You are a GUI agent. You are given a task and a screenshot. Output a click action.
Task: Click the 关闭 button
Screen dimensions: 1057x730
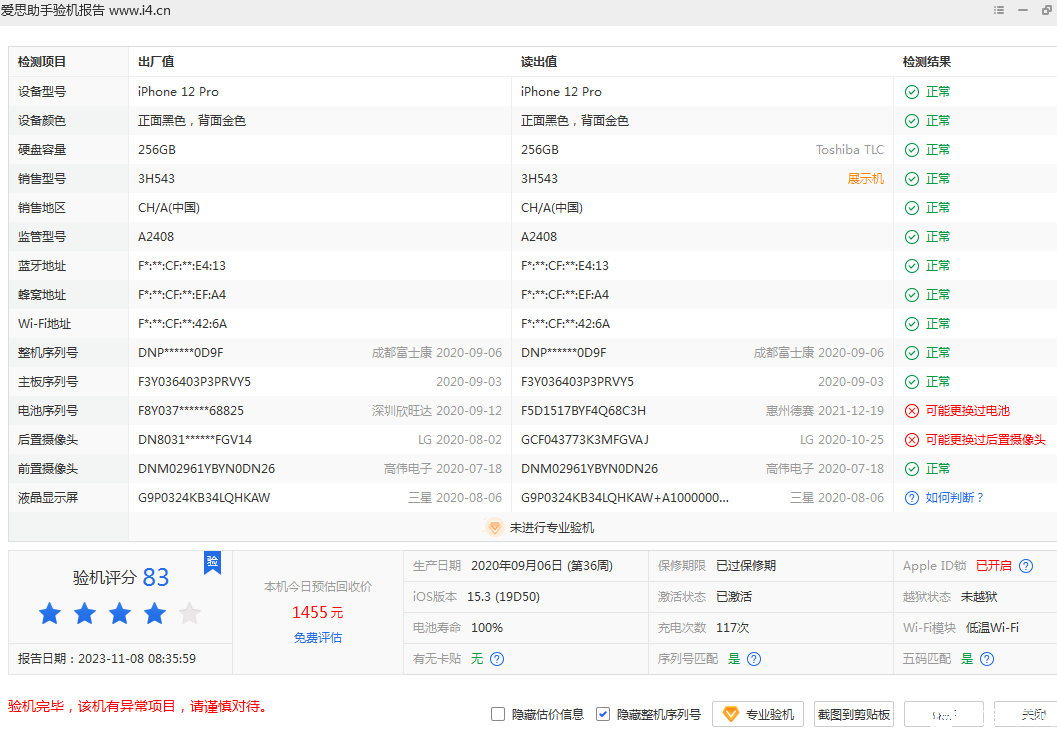tap(1025, 714)
